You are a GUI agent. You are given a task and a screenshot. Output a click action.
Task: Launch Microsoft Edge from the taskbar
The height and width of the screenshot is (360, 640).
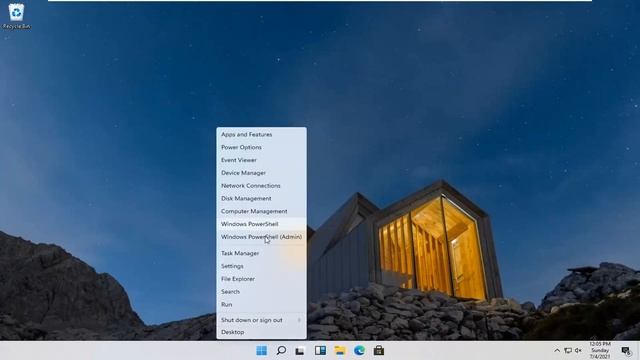pos(359,350)
